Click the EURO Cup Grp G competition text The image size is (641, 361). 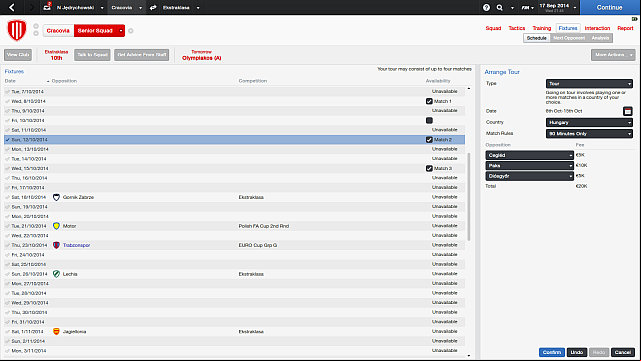click(x=258, y=245)
